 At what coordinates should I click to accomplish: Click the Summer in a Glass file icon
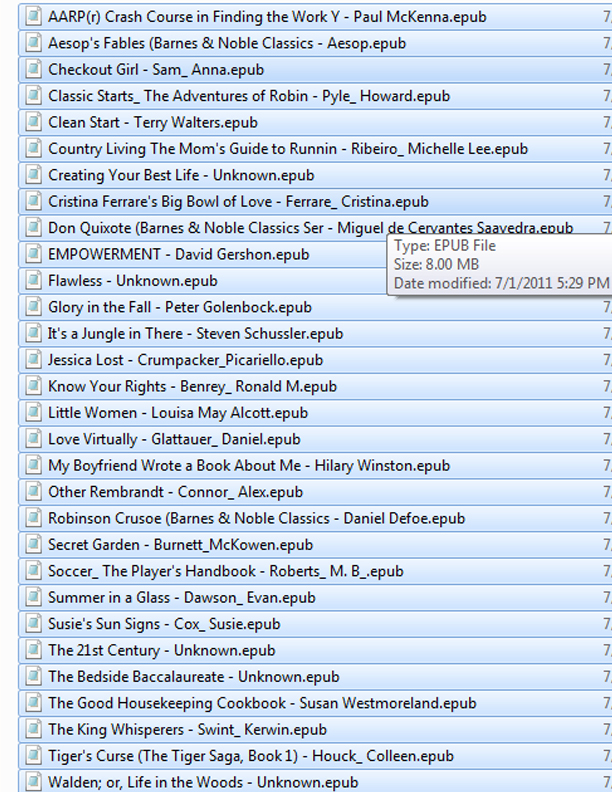pos(33,597)
